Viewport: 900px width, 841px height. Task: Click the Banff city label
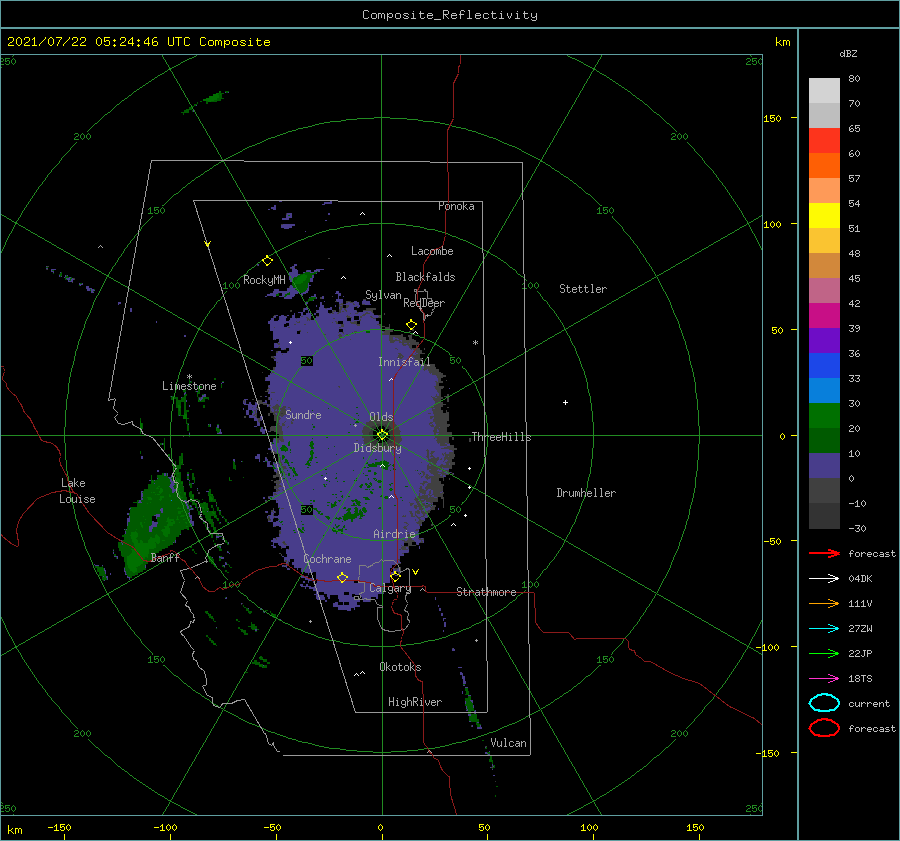pos(165,557)
